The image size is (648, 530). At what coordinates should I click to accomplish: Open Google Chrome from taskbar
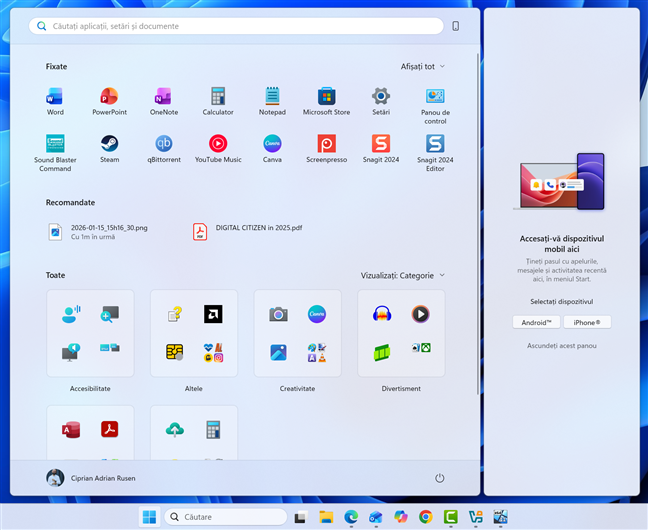[426, 517]
